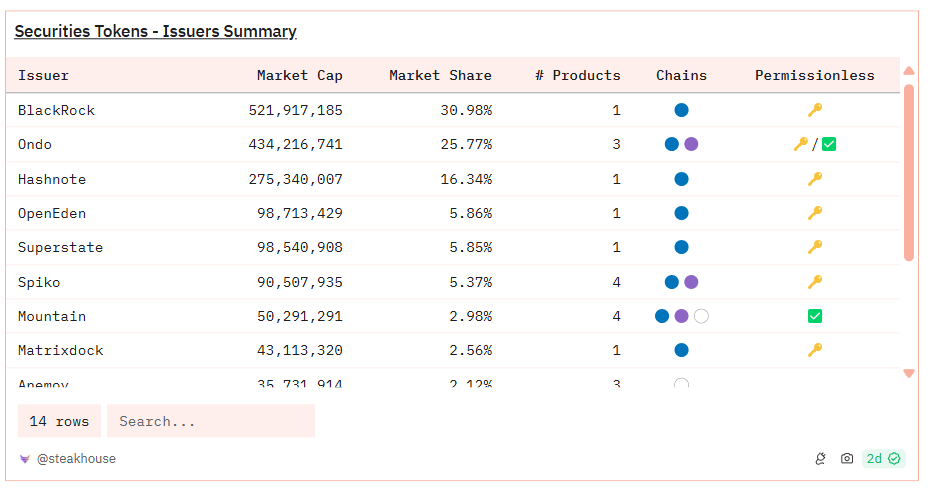Click Spiko's blue chain dot
The height and width of the screenshot is (489, 928).
pos(672,282)
